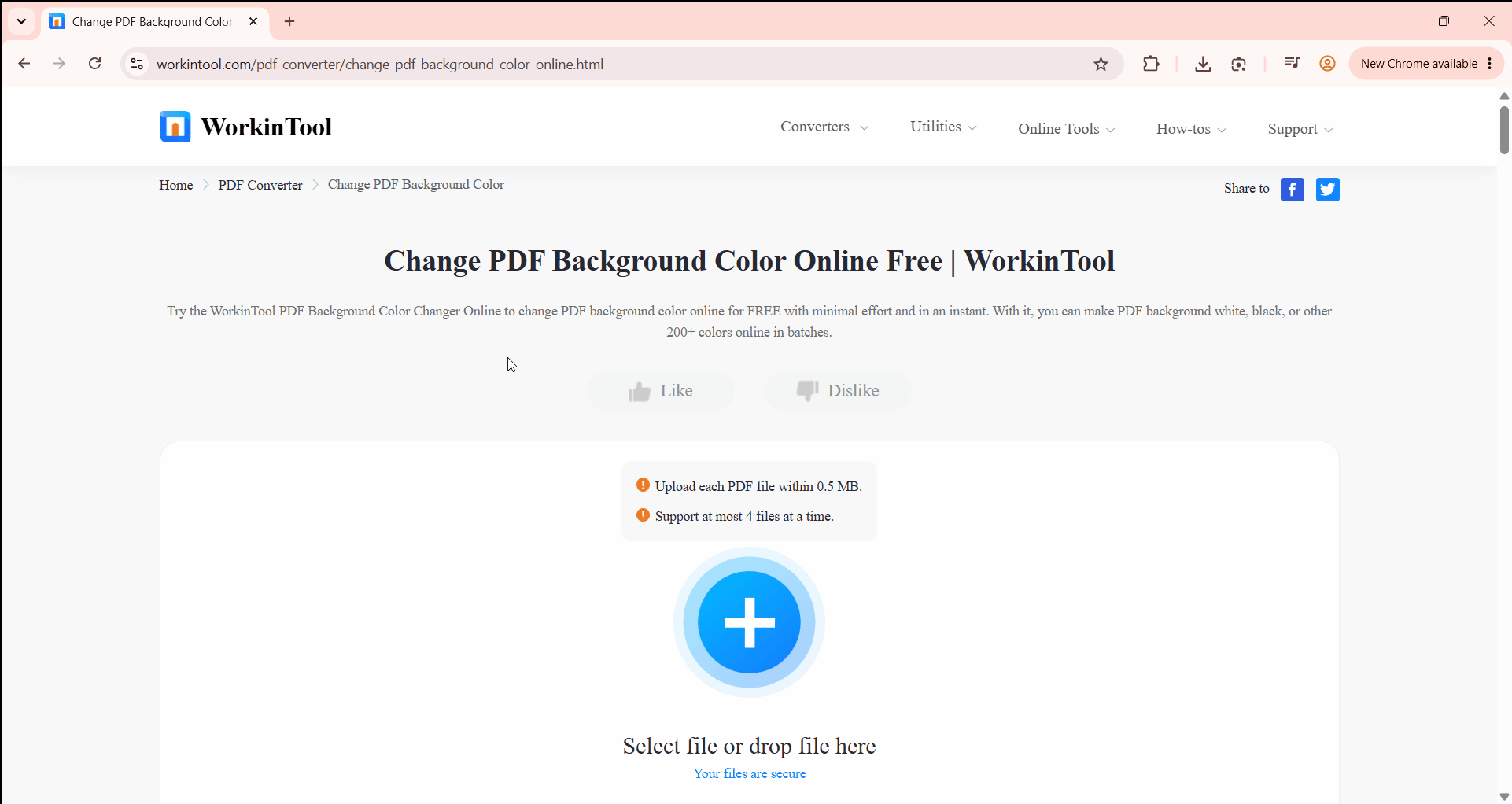1512x804 pixels.
Task: Share page to Twitter
Action: point(1328,189)
